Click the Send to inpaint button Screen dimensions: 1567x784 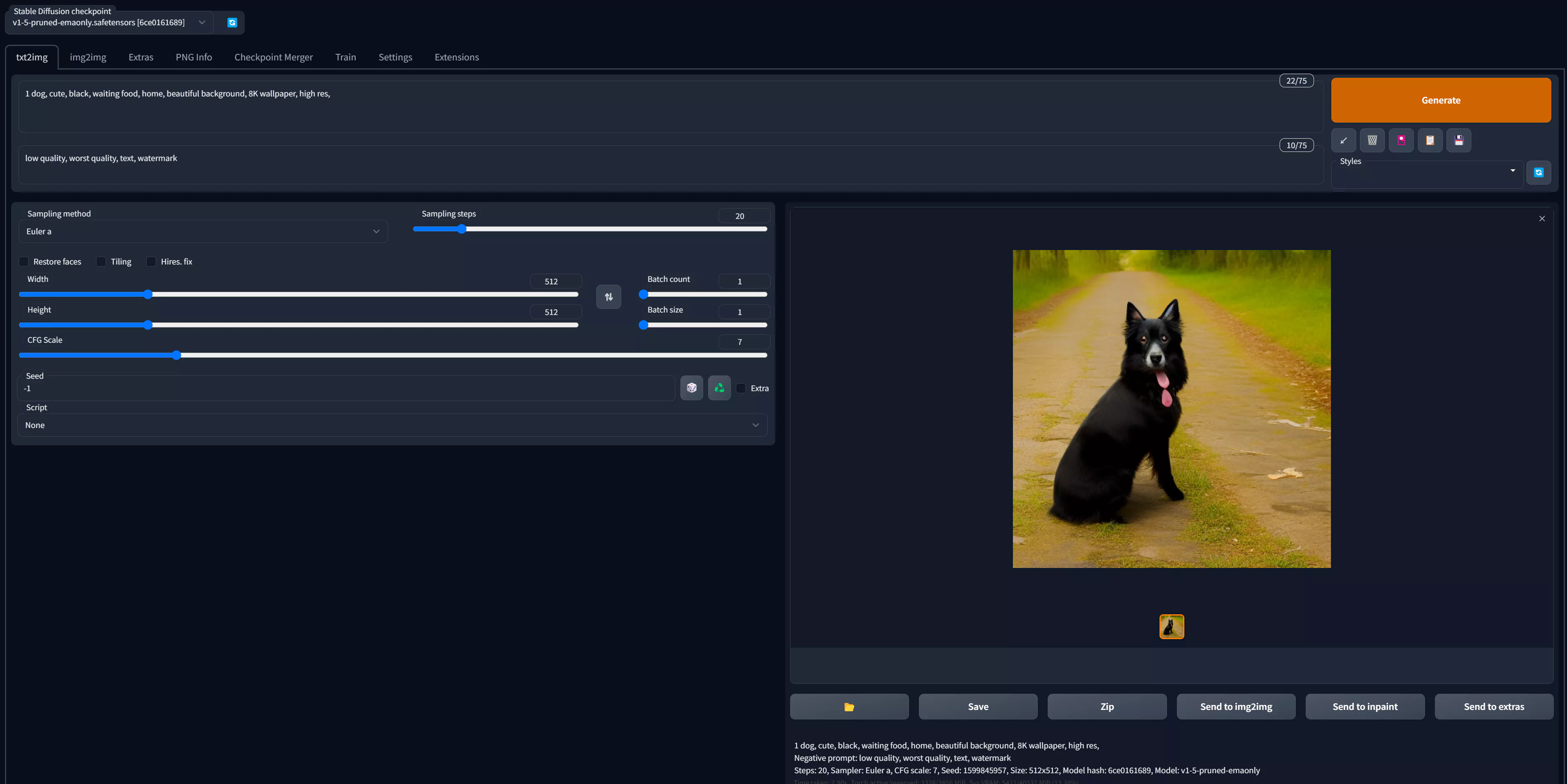pyautogui.click(x=1364, y=706)
